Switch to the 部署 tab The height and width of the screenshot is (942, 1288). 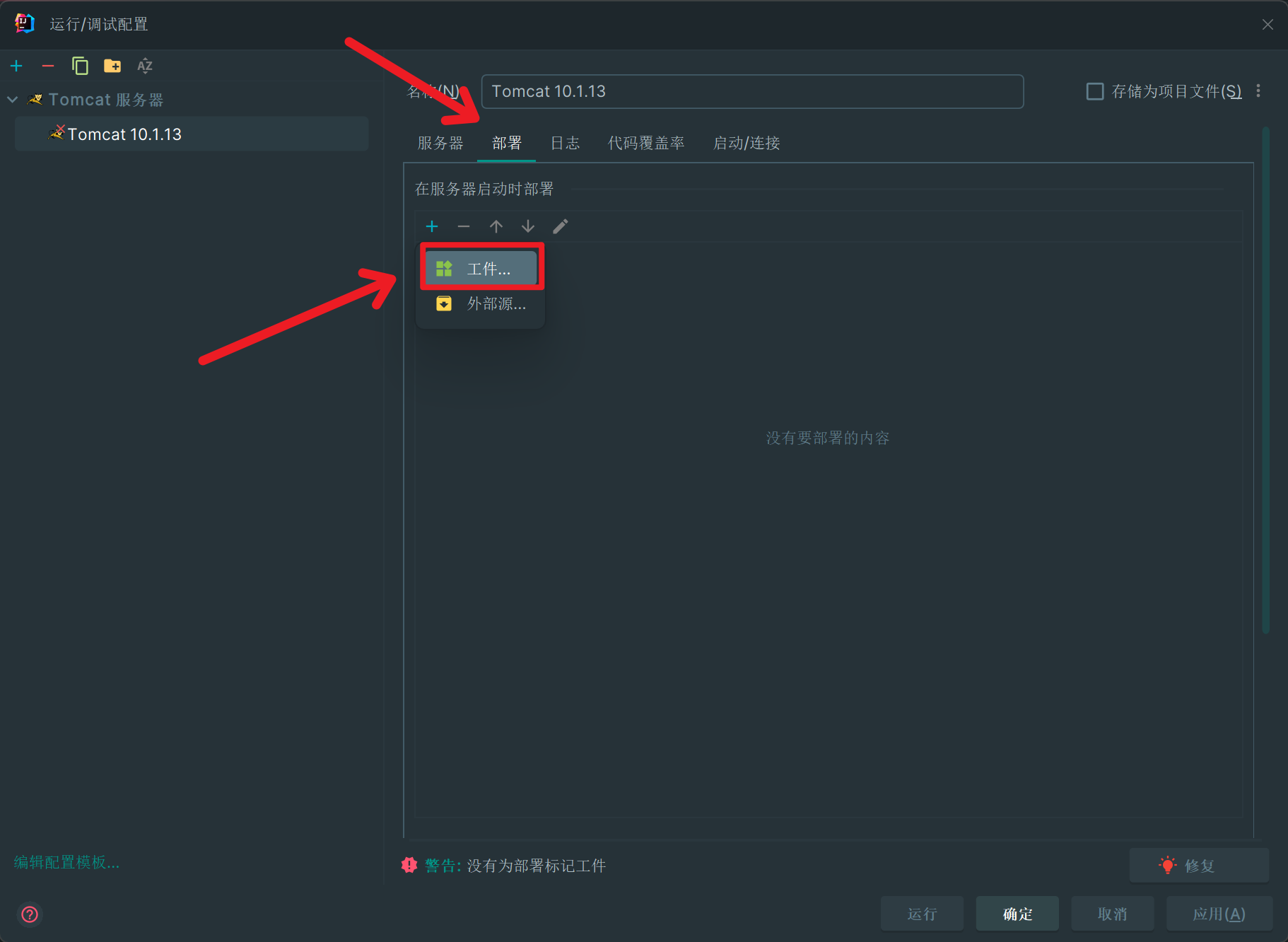coord(507,143)
